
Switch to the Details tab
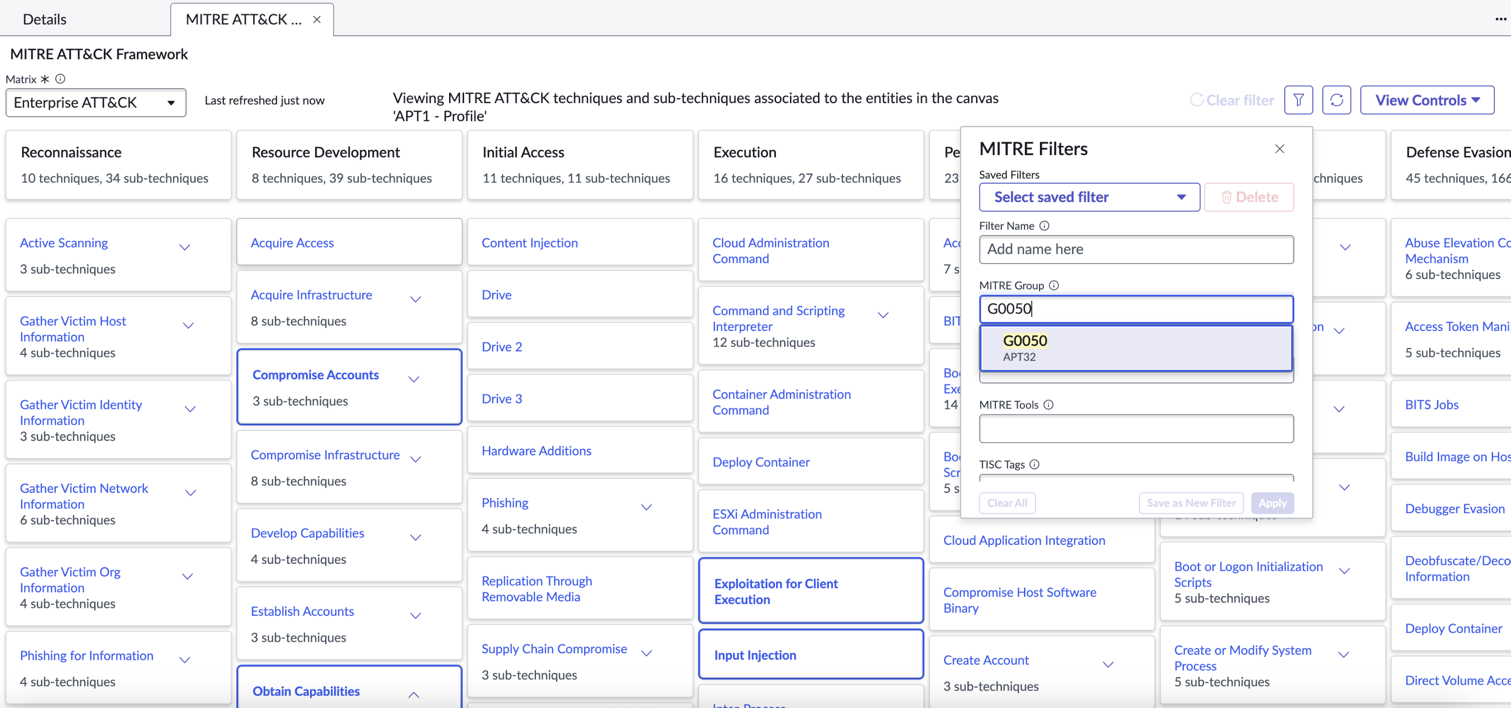pyautogui.click(x=45, y=19)
